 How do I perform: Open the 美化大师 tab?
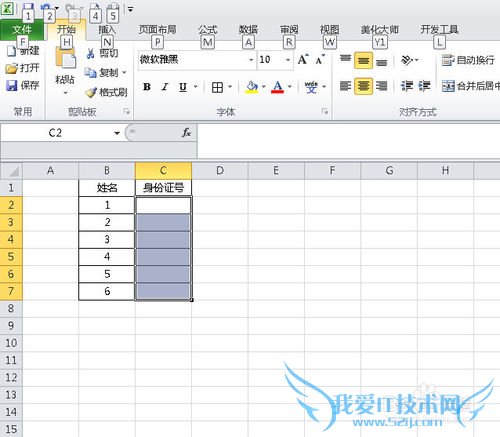(x=380, y=30)
